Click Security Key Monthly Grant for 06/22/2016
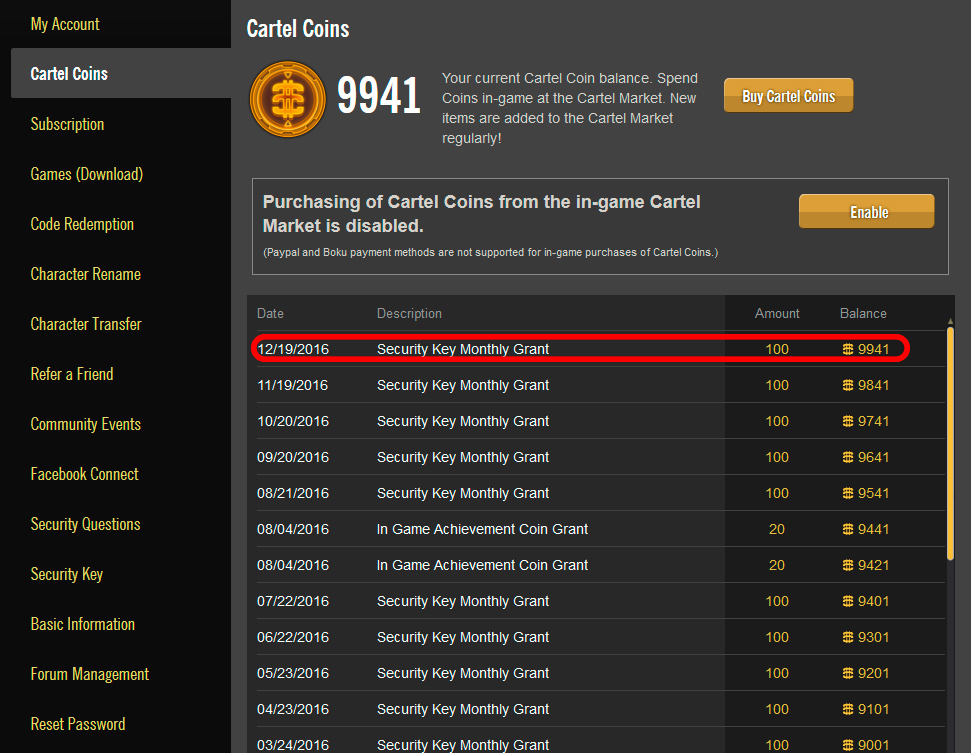 [x=463, y=637]
